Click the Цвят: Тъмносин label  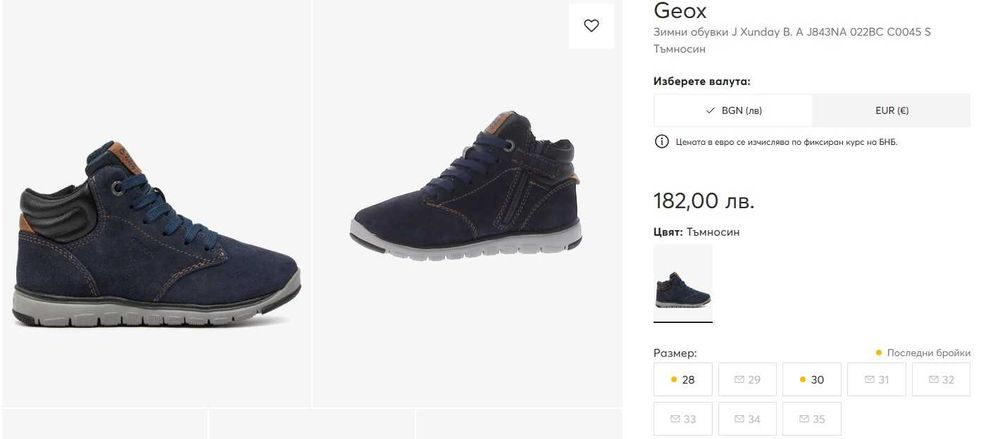(x=696, y=232)
